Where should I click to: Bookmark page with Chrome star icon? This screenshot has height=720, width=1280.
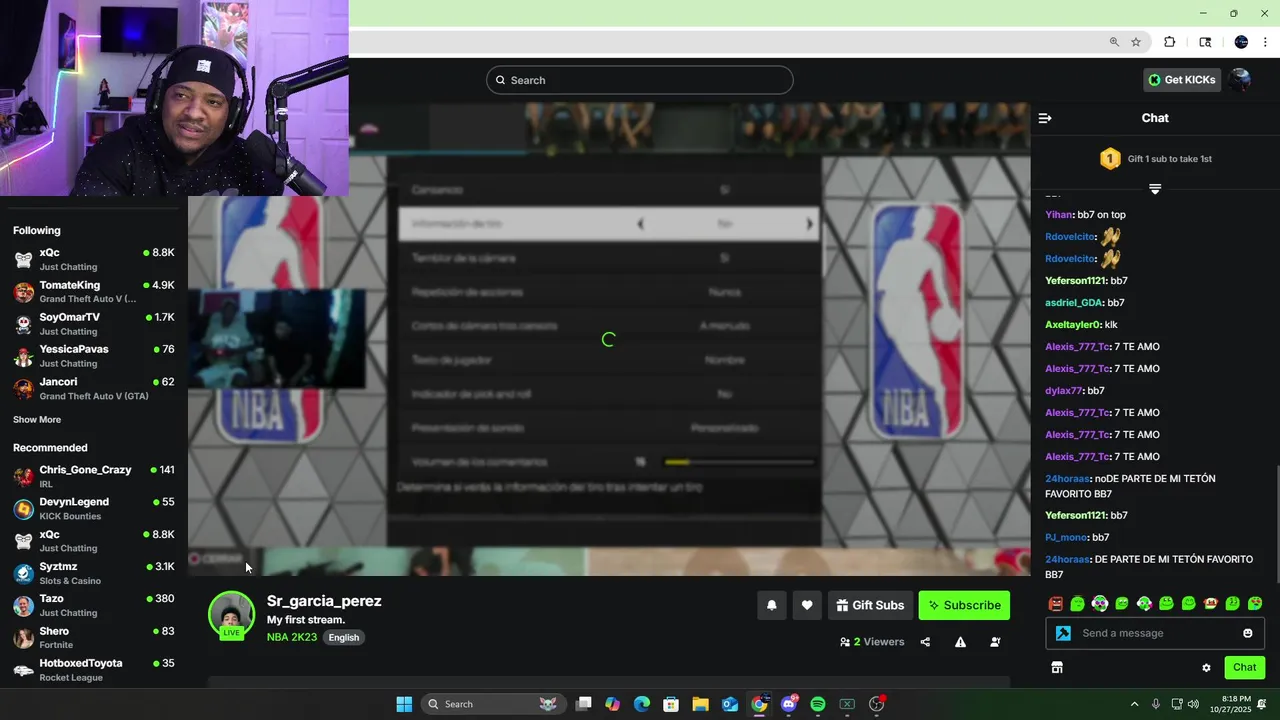[x=1136, y=42]
